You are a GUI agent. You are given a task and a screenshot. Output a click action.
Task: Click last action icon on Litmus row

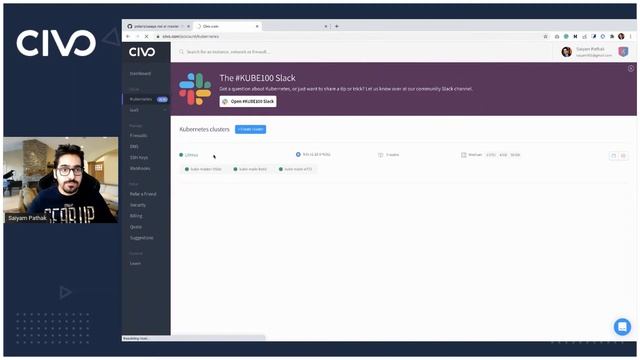click(x=623, y=156)
